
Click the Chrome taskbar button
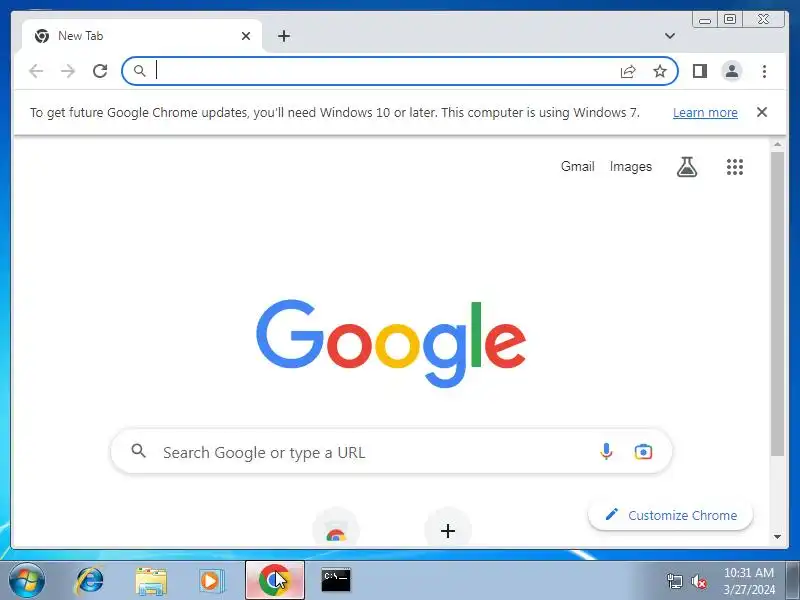pyautogui.click(x=275, y=580)
